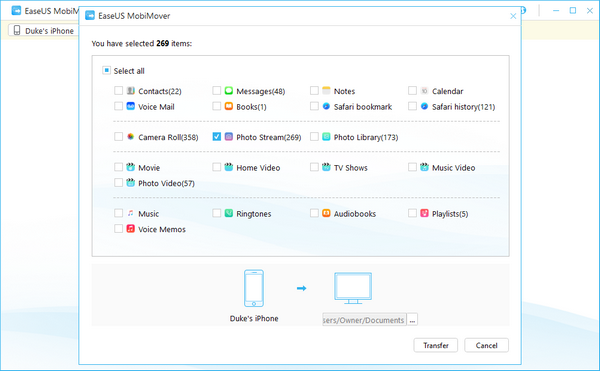Click the green Messages icon
Image resolution: width=600 pixels, height=371 pixels.
pos(228,91)
